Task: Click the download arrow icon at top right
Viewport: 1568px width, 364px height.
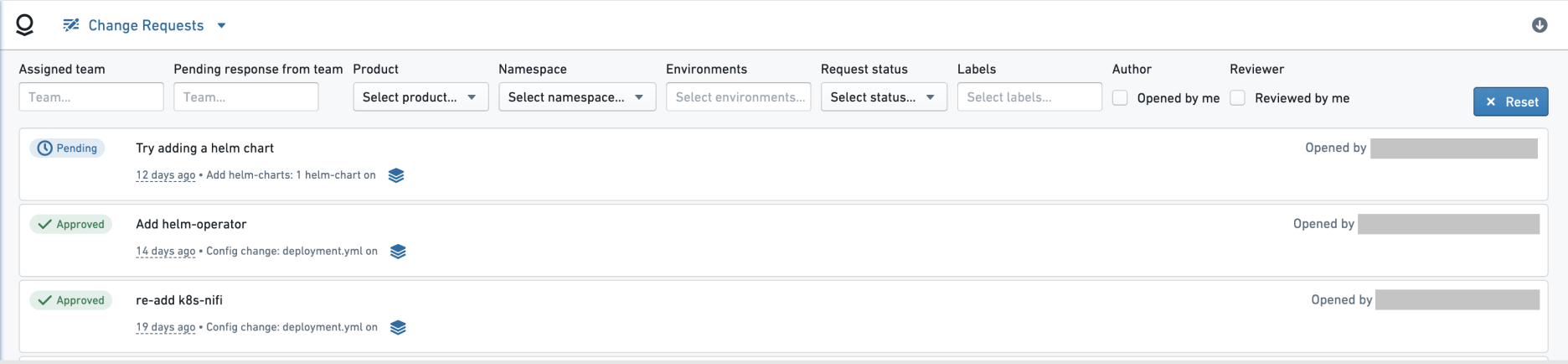Action: click(1540, 25)
